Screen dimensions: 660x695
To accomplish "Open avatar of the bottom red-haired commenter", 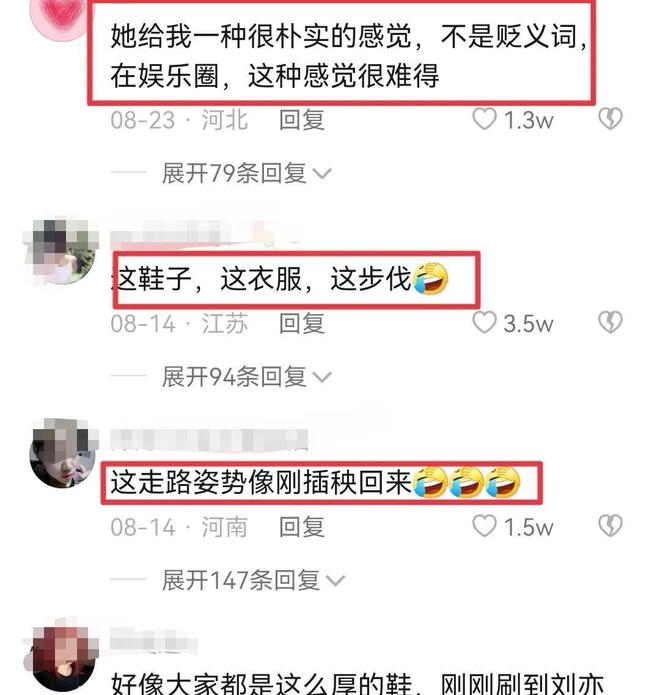I will click(x=62, y=659).
